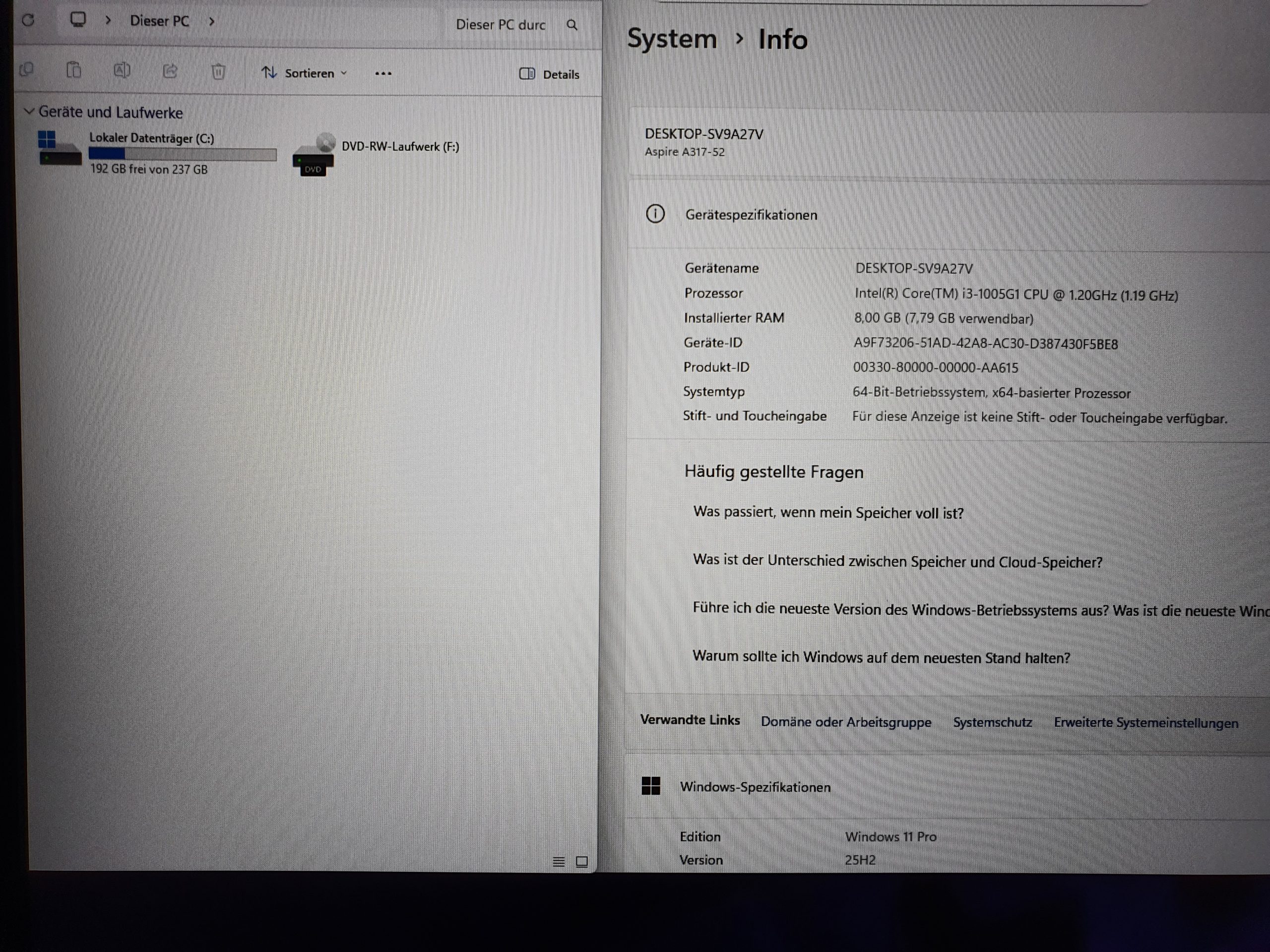Open the Systemschutz link
This screenshot has width=1270, height=952.
click(x=992, y=722)
